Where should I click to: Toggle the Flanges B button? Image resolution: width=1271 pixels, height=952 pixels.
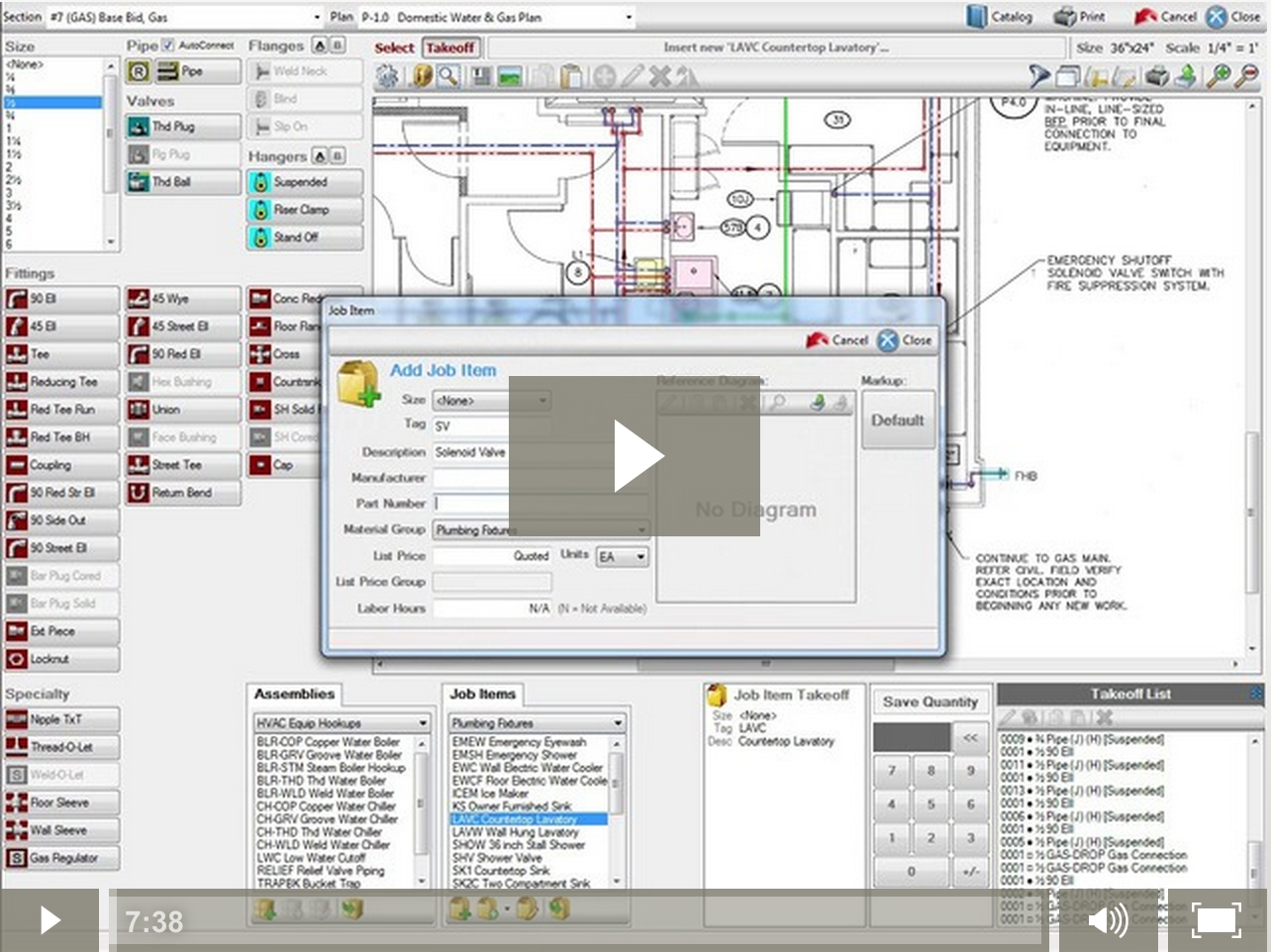(x=338, y=46)
